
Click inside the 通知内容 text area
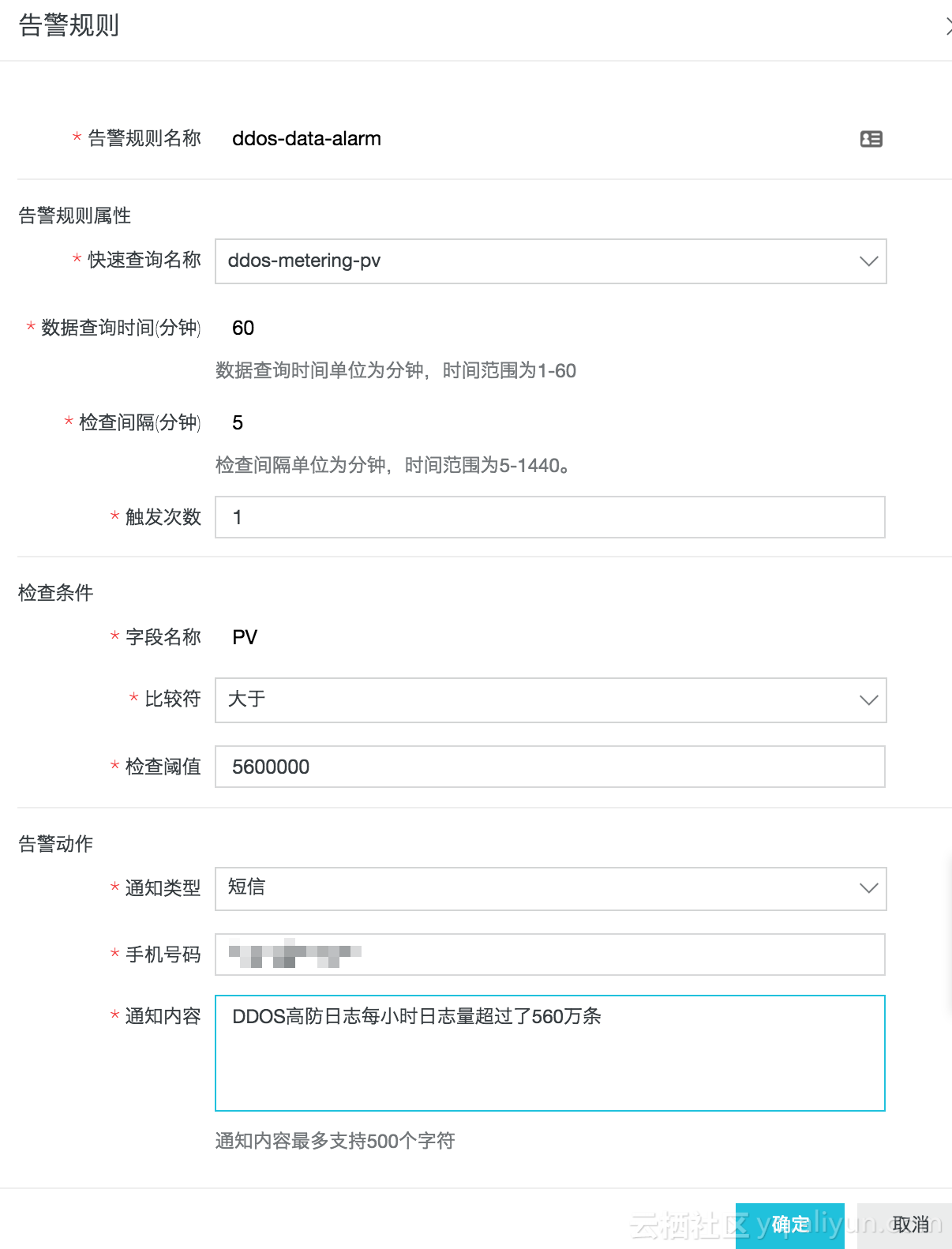[550, 1053]
